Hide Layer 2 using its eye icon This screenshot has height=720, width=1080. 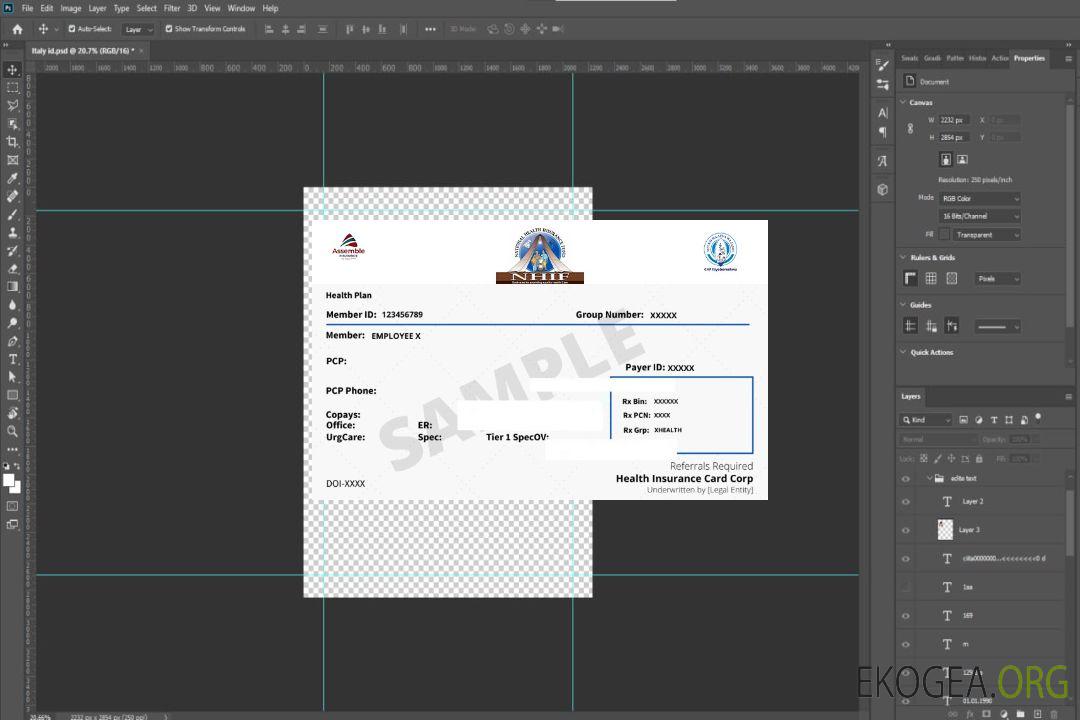[x=906, y=502]
